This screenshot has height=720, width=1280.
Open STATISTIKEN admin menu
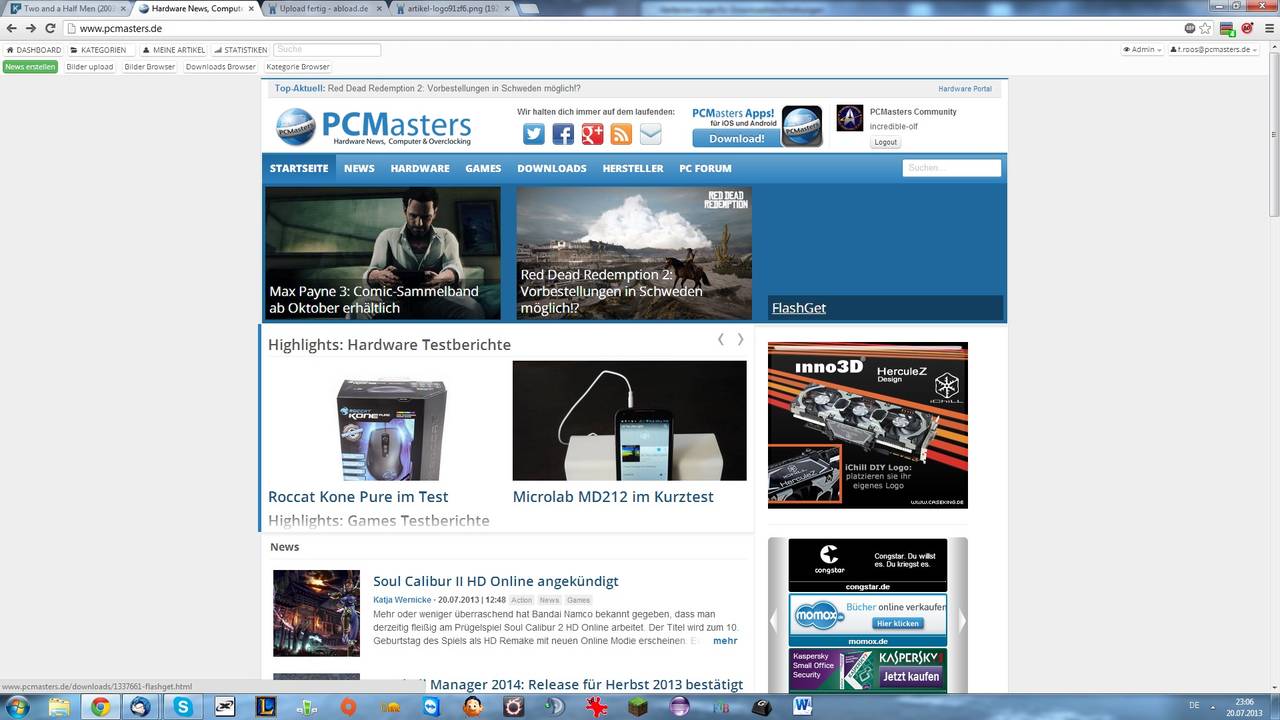241,49
